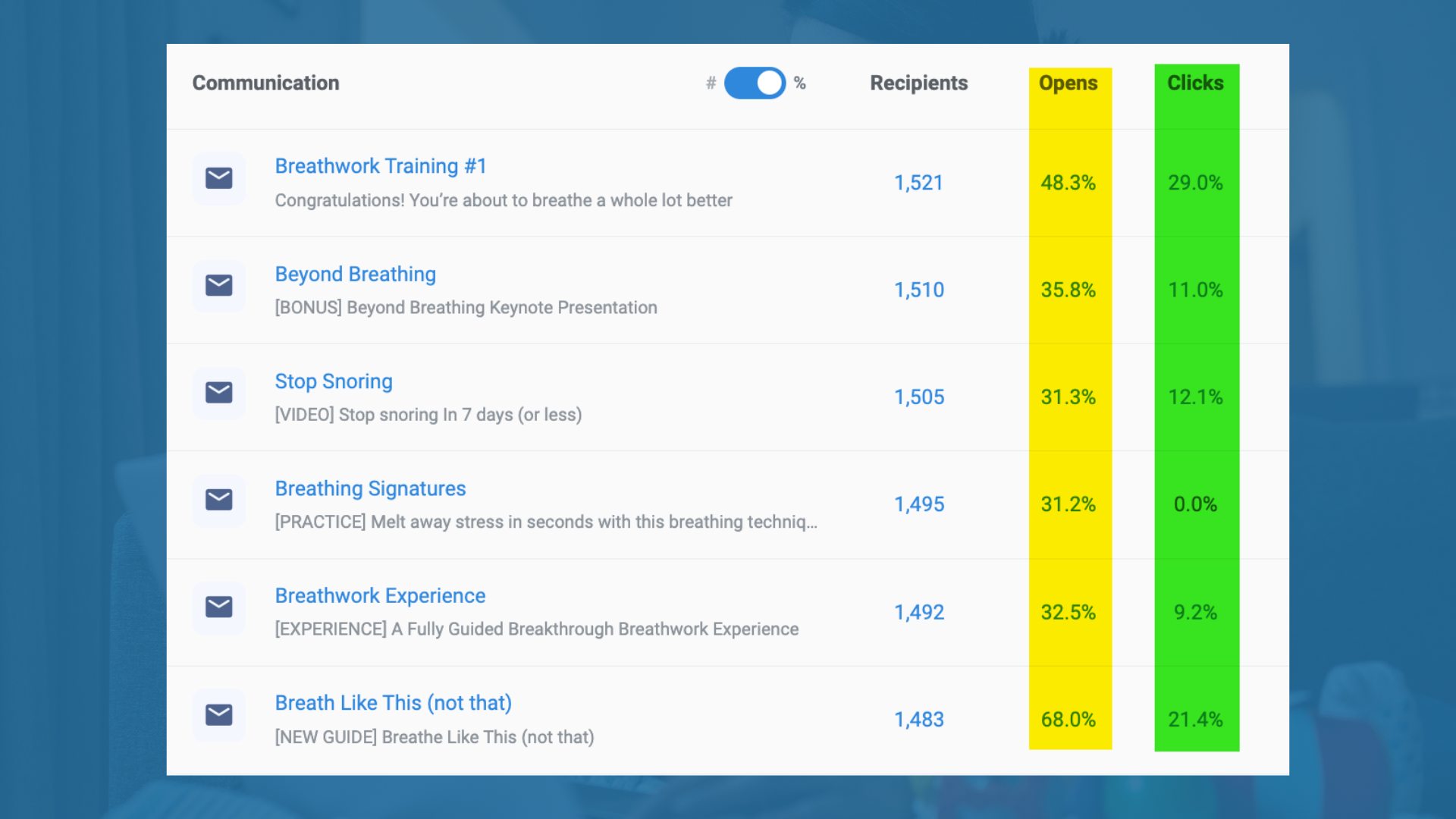Click the 68.0% opens value

click(1068, 720)
